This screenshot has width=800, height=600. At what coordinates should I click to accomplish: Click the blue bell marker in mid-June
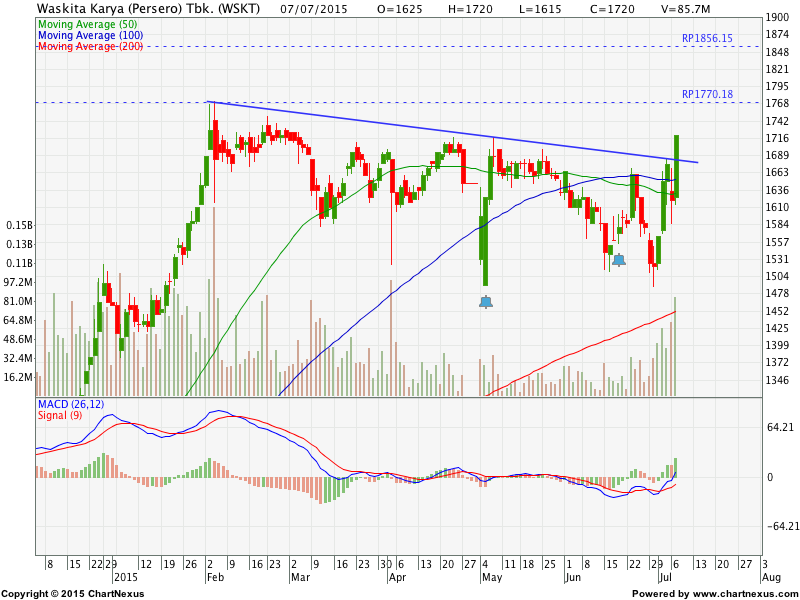[619, 260]
